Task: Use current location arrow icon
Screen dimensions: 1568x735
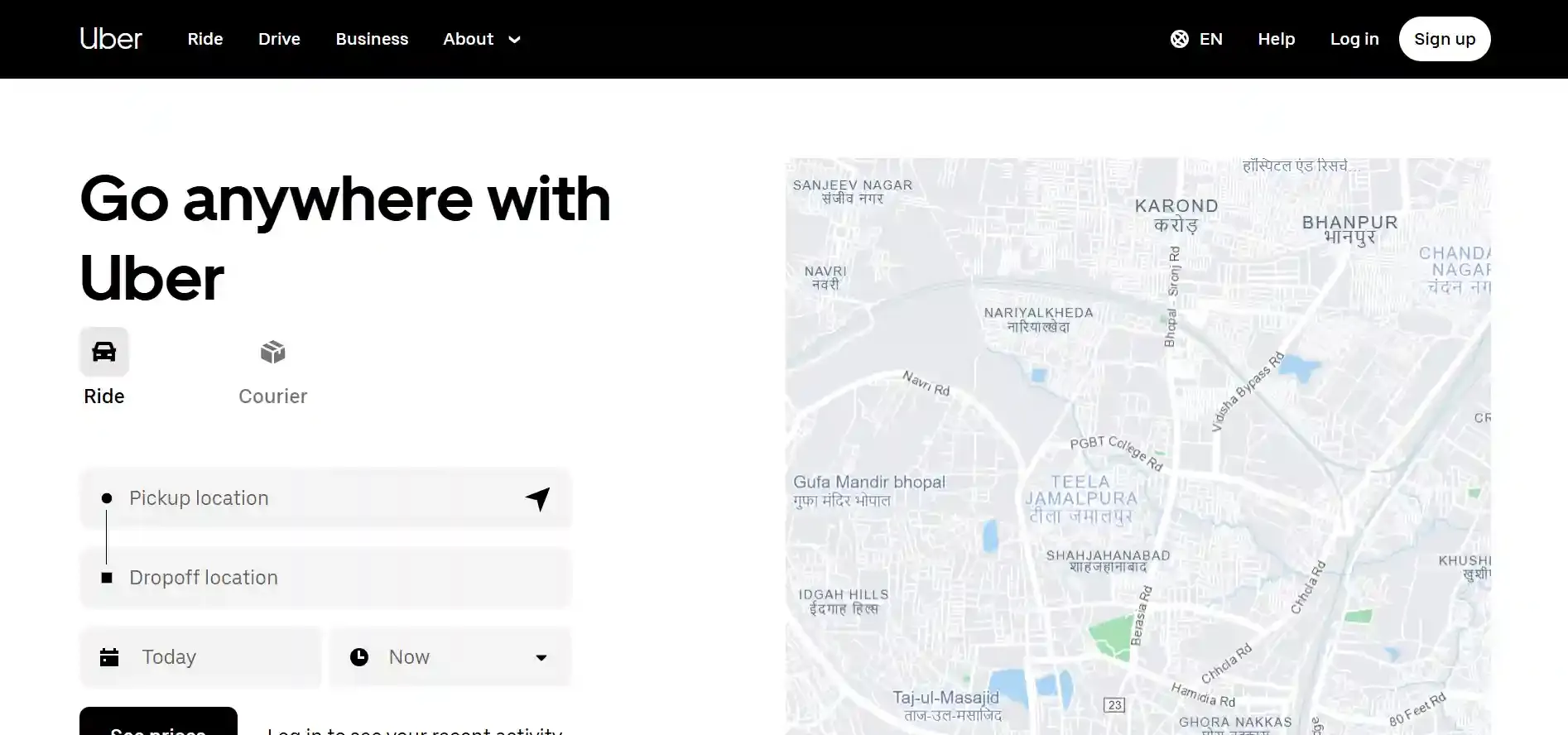Action: (537, 498)
